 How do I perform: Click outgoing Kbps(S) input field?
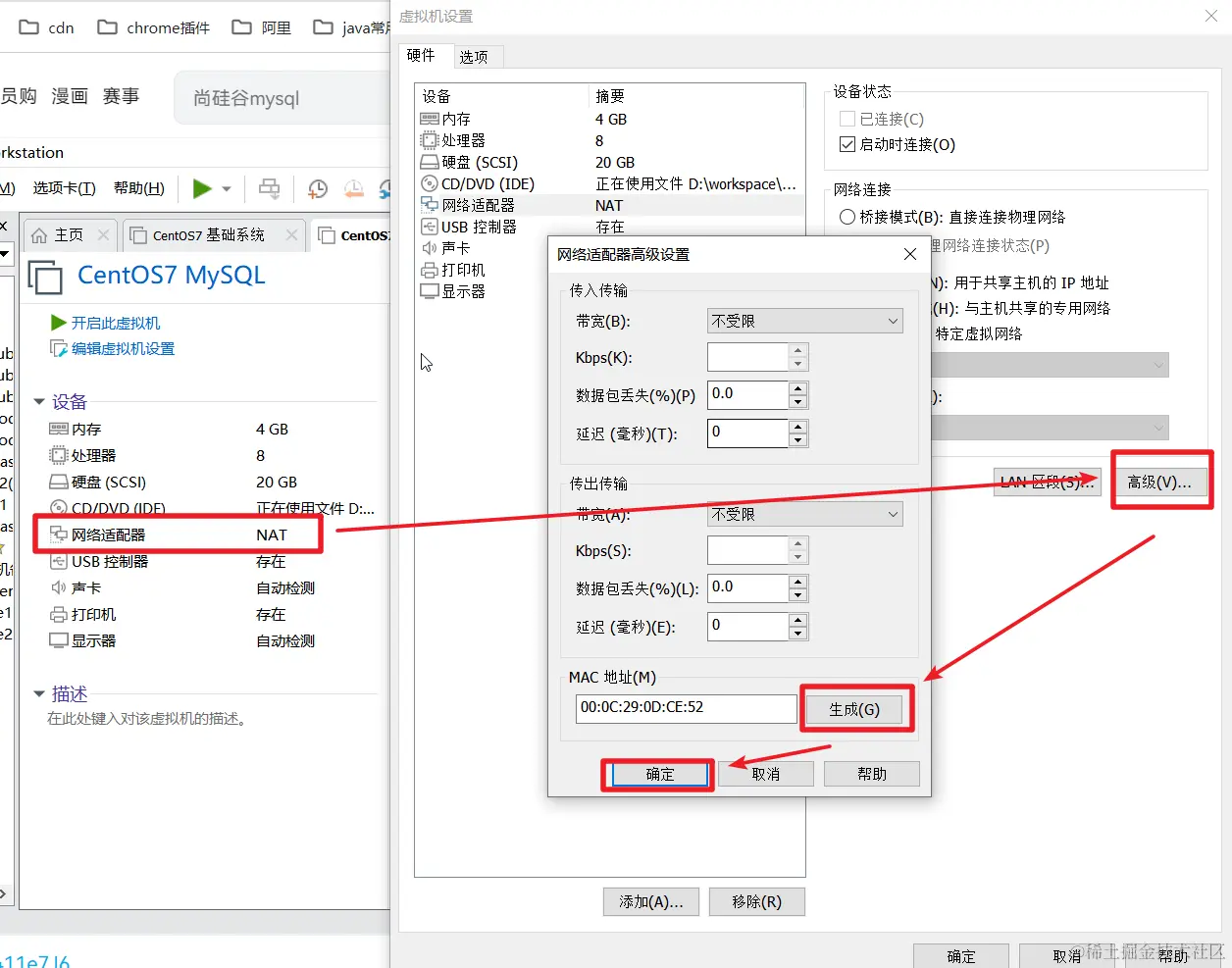coord(747,550)
